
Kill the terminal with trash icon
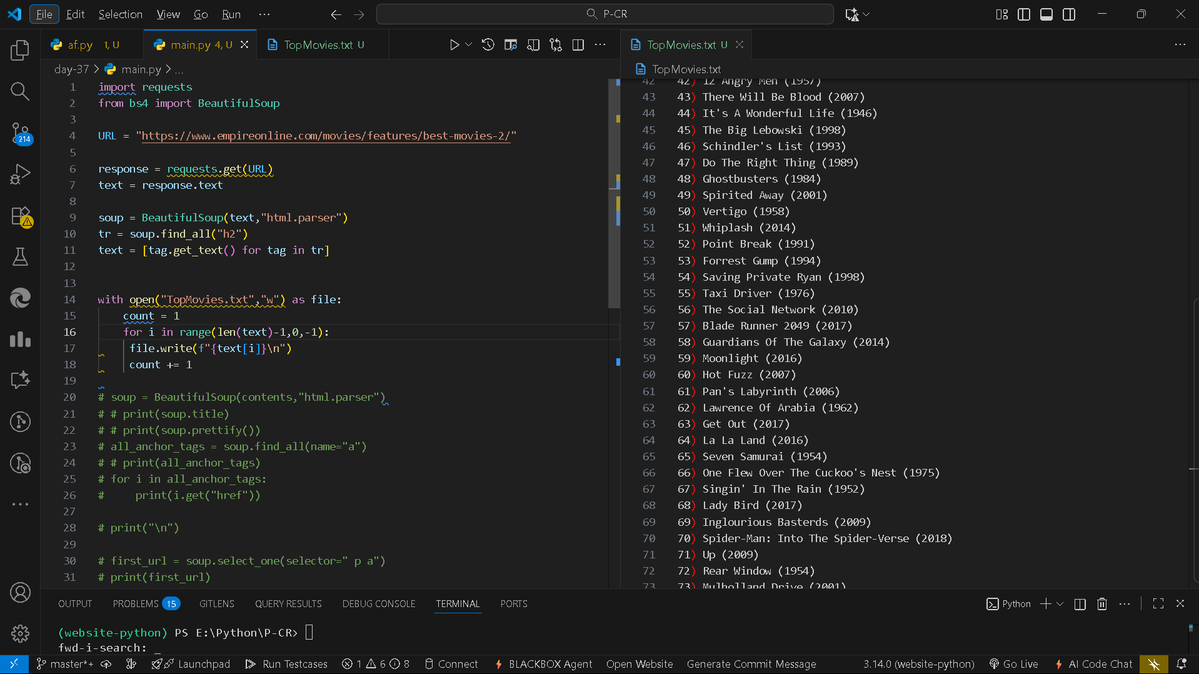[x=1102, y=604]
